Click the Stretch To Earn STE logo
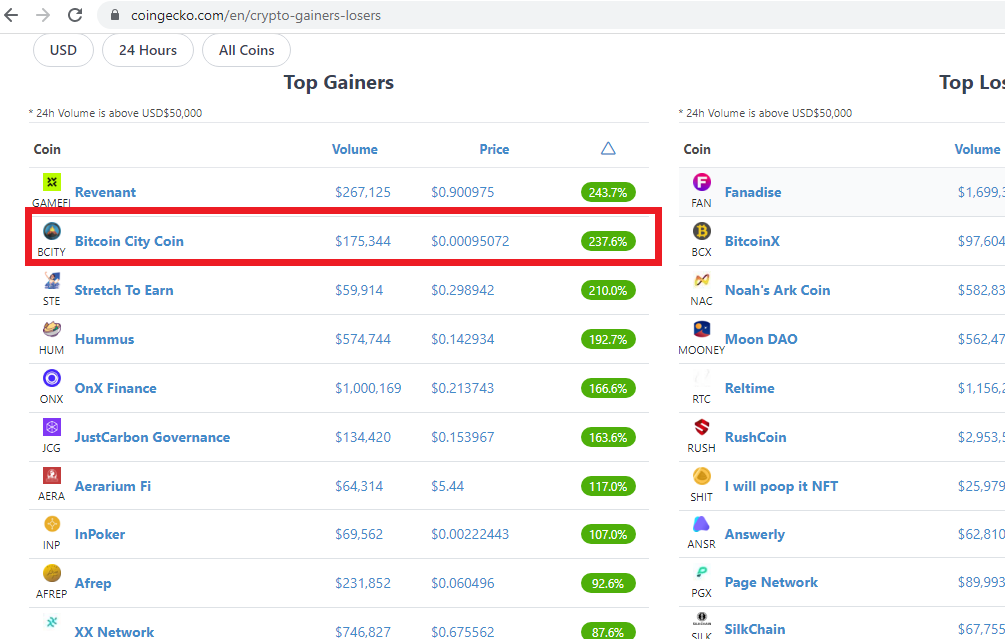 tap(52, 280)
